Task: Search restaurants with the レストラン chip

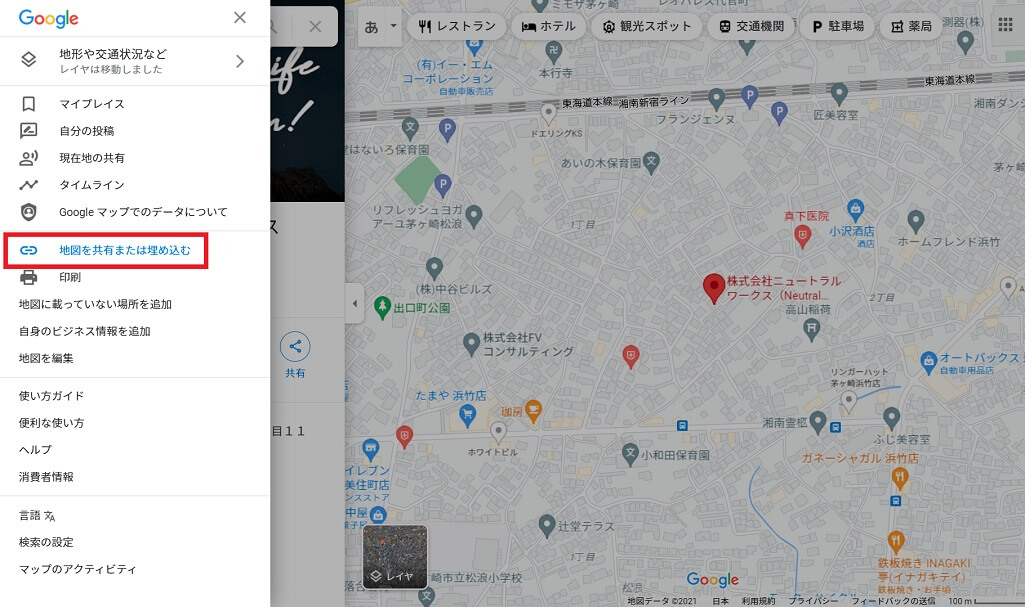Action: [456, 26]
